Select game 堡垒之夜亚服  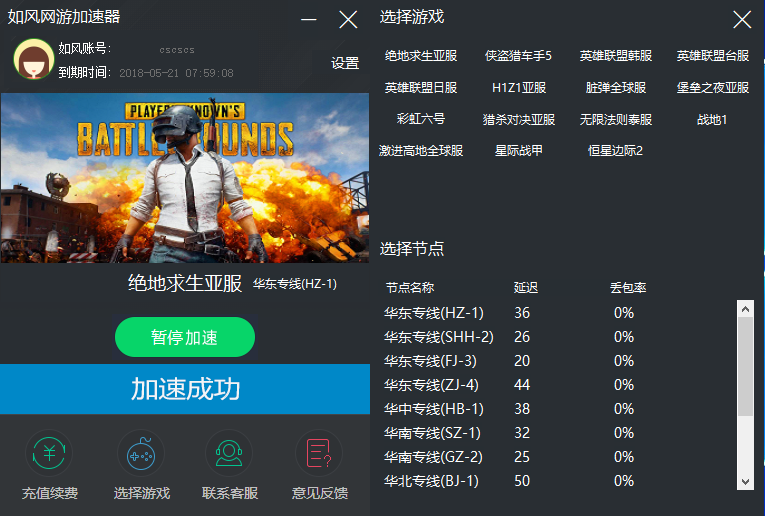713,88
